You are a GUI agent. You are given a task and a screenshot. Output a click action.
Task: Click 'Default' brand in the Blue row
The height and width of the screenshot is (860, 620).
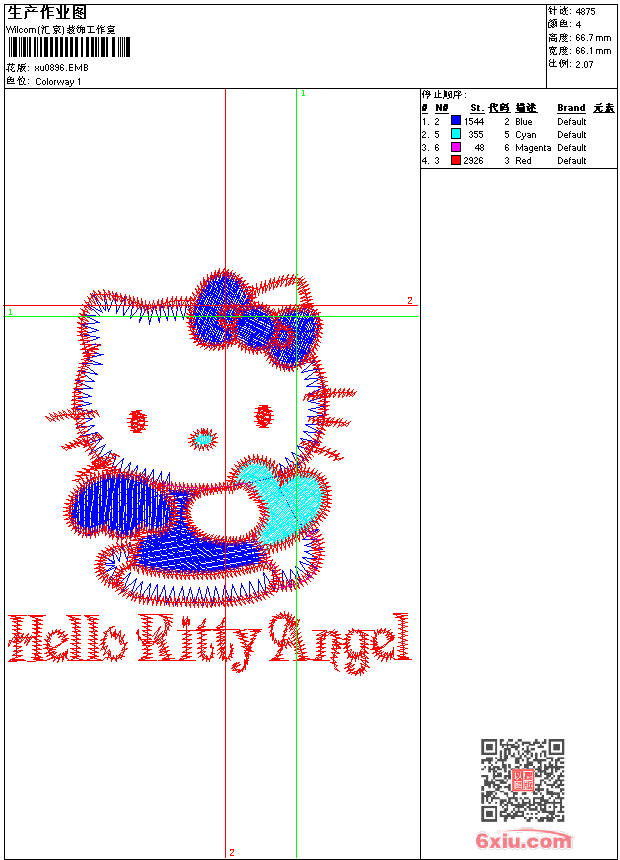572,121
